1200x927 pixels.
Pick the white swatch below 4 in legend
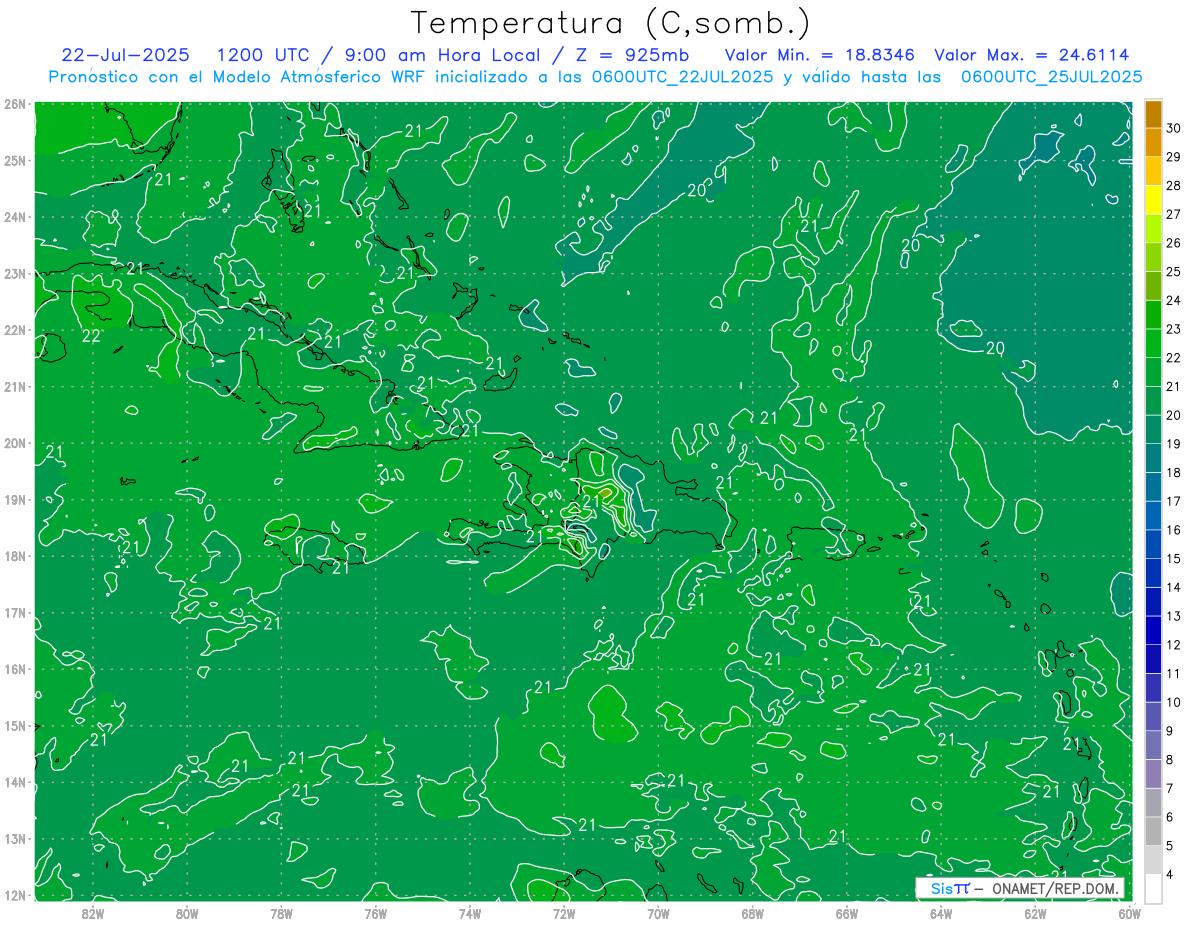1153,888
